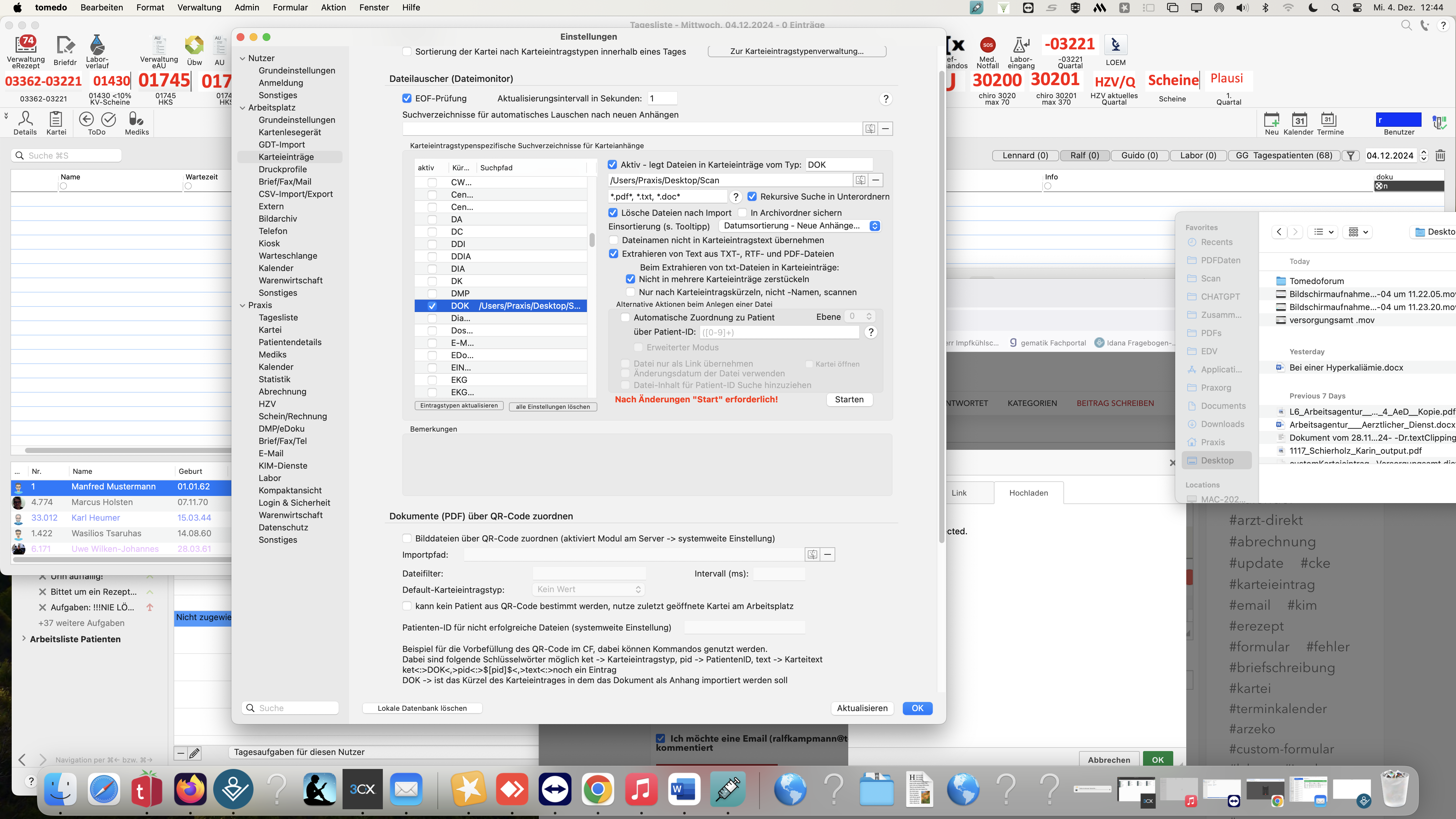
Task: Toggle Extrahieren von Text aus TXT-, RTF-
Action: (613, 254)
